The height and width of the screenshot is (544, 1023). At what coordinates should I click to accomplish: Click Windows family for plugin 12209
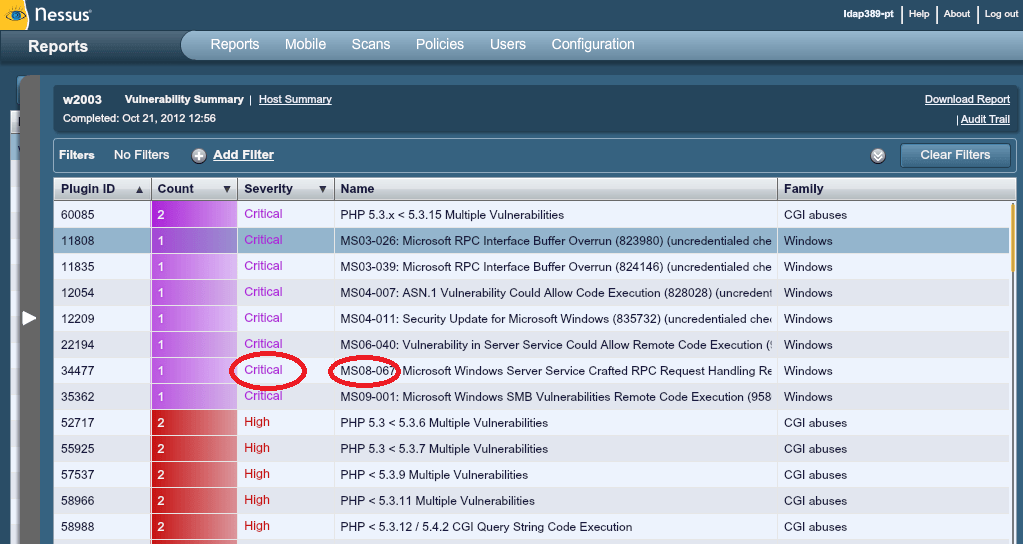click(808, 319)
